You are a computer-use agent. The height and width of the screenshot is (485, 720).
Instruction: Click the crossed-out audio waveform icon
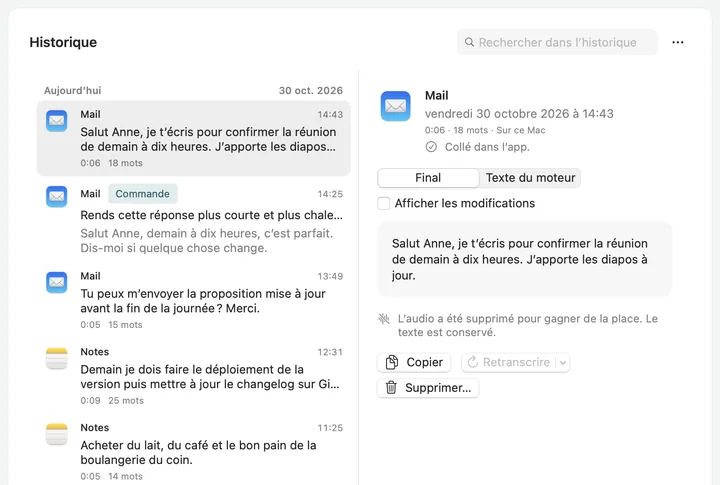pos(384,318)
